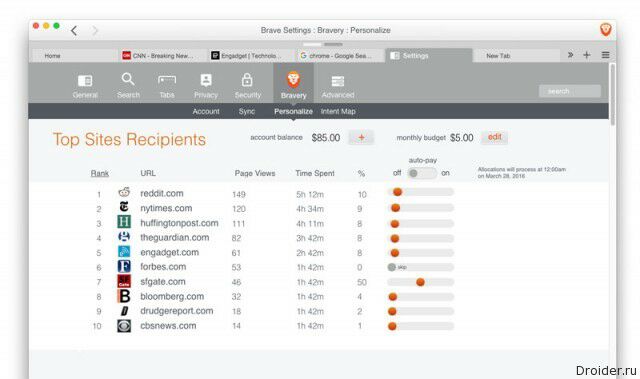Click the bloomberg.com percentage slider

click(421, 297)
